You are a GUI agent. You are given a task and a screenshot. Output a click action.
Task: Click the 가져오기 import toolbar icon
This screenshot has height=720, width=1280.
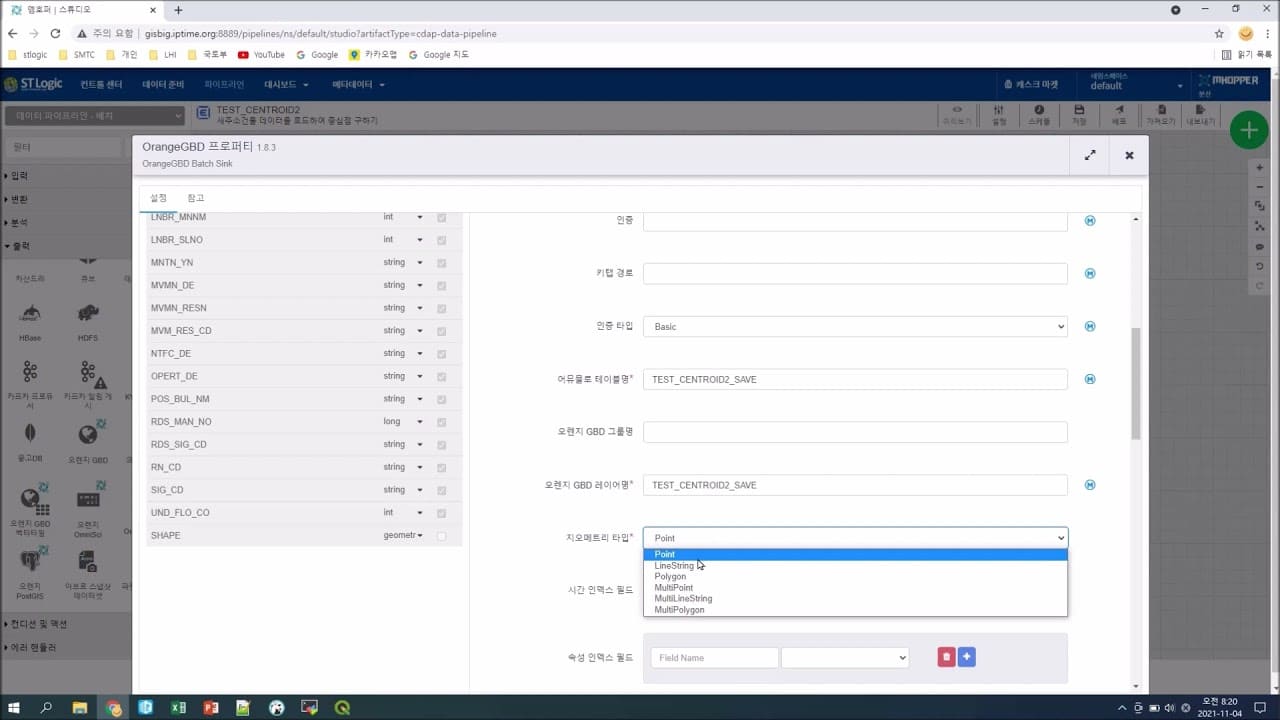click(x=1160, y=115)
